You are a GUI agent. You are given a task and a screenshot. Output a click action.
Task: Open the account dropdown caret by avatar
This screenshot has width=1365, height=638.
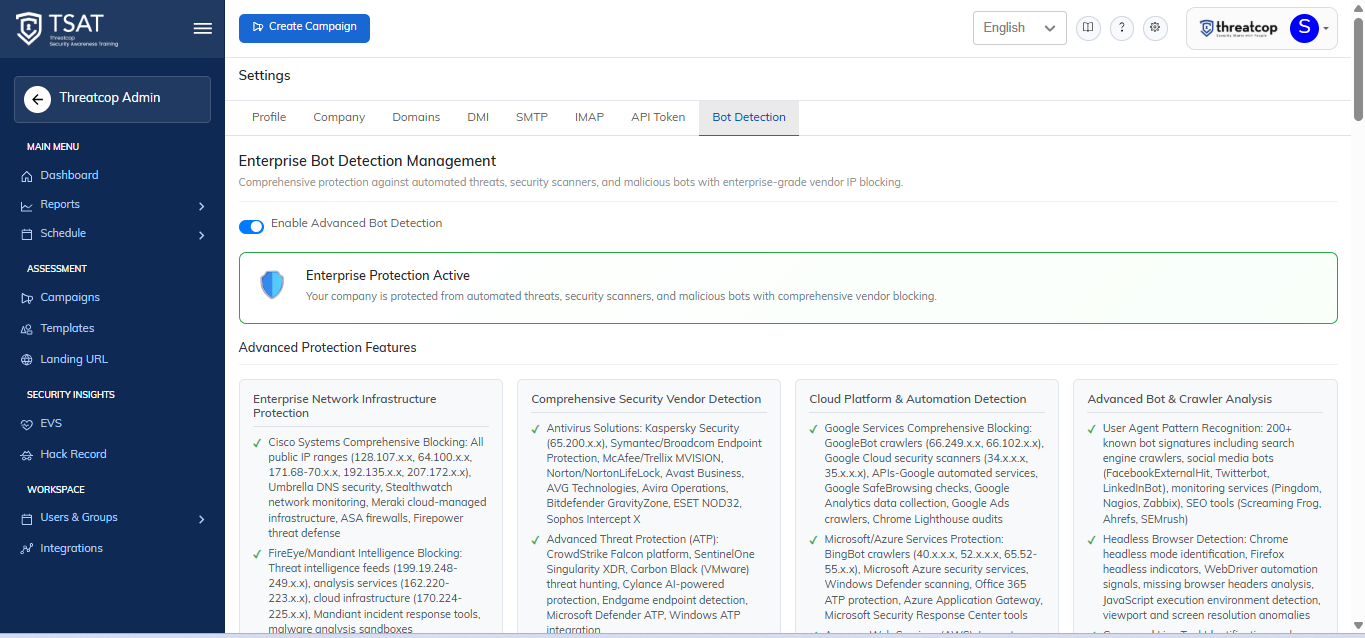1326,29
